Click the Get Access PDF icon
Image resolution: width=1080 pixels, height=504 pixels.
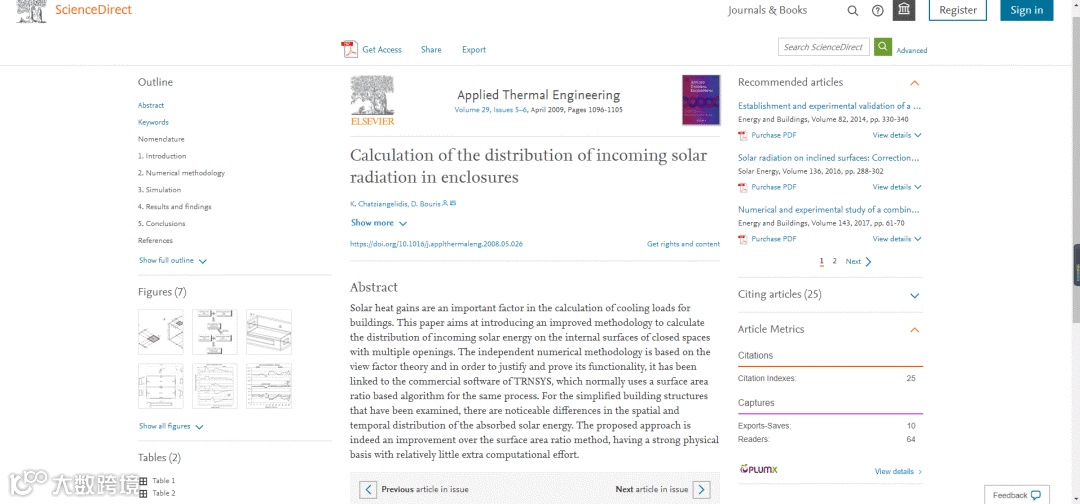(349, 49)
